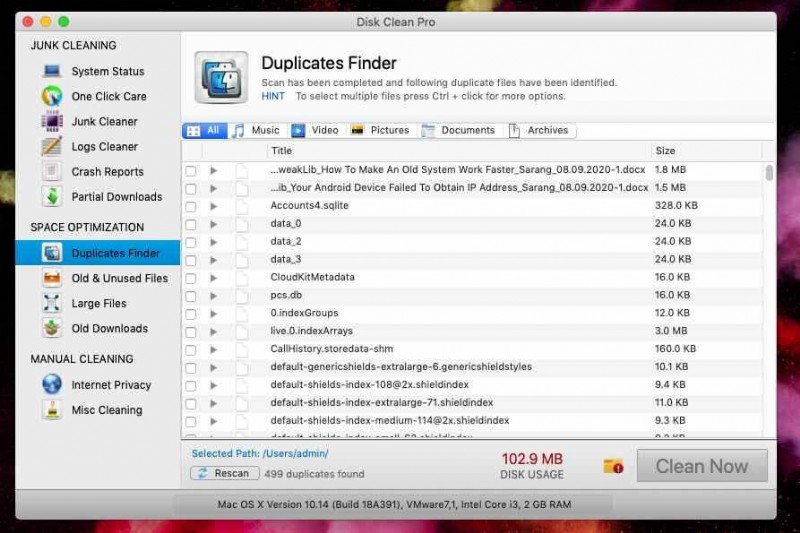Viewport: 800px width, 533px height.
Task: Click the Video play tab icon
Action: click(298, 131)
